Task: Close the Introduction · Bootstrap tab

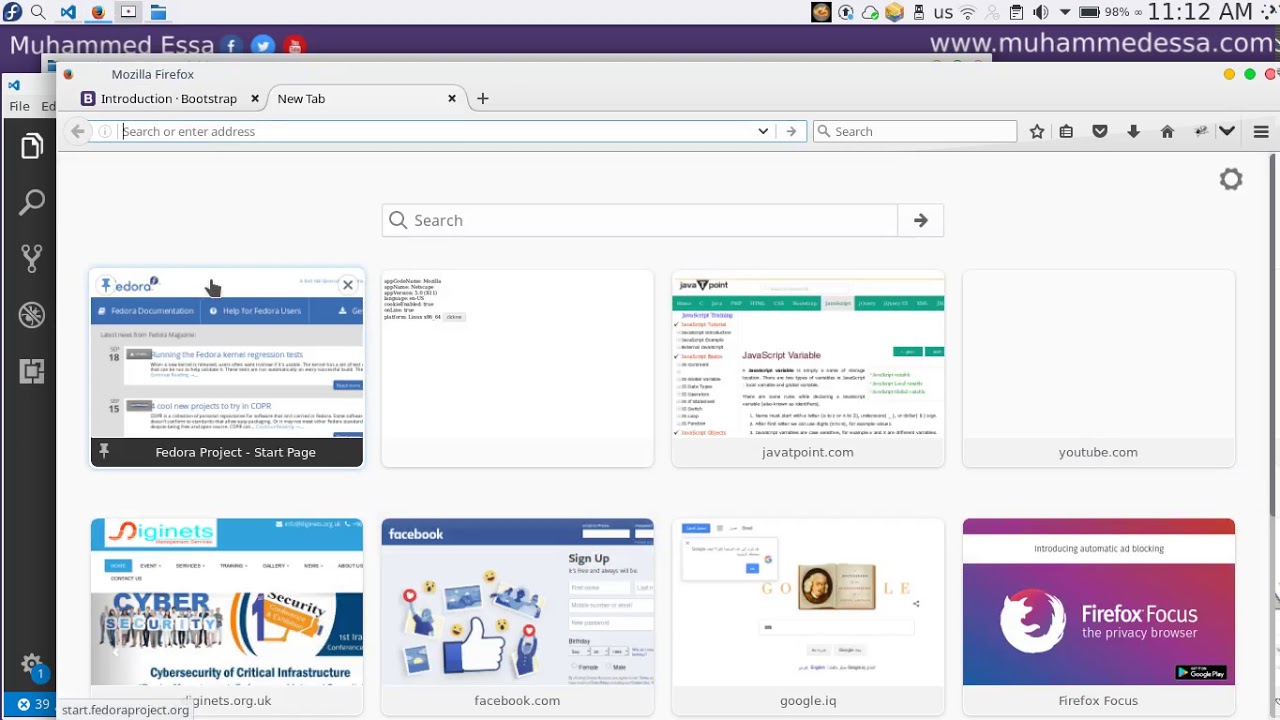Action: click(x=255, y=99)
